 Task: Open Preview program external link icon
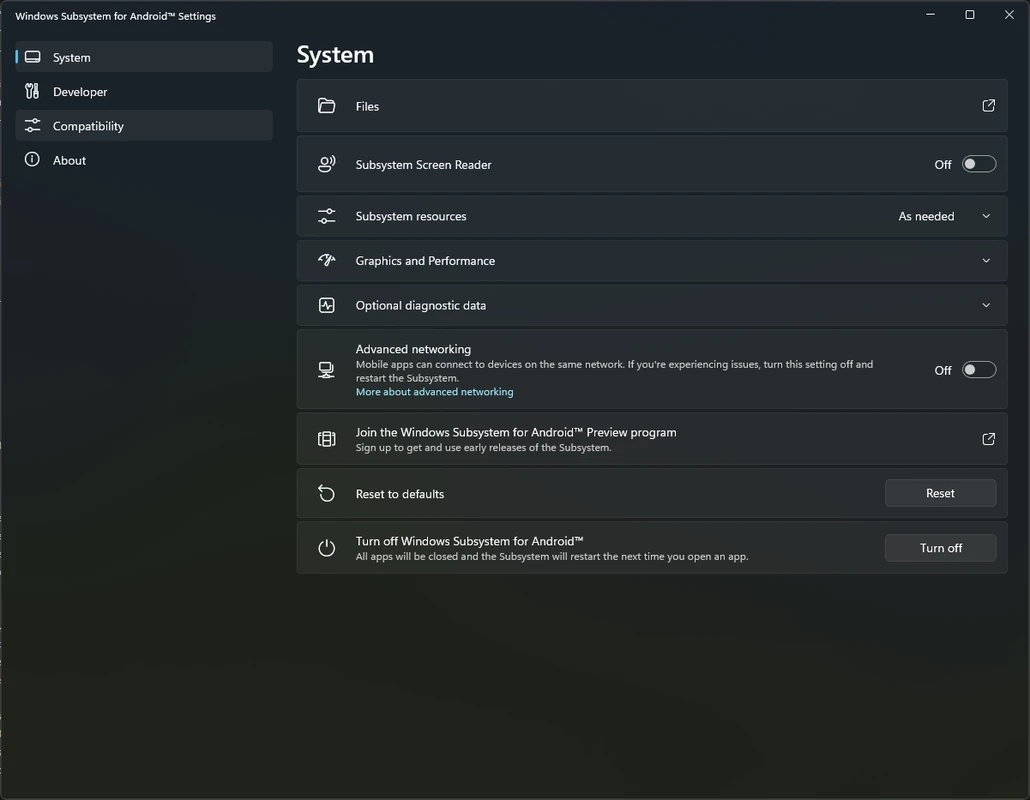(x=988, y=439)
